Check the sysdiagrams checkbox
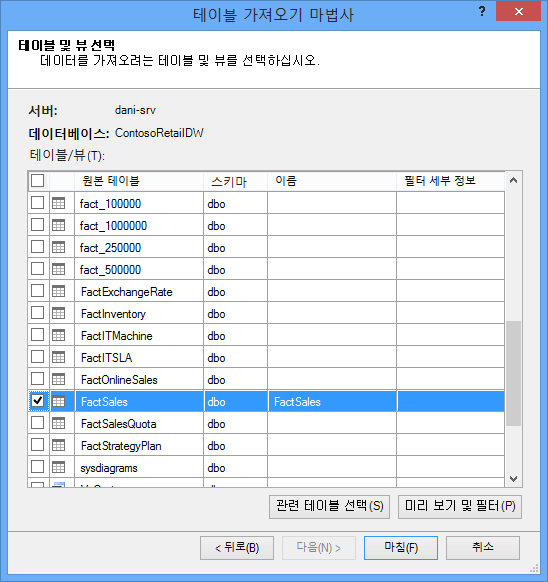Image resolution: width=548 pixels, height=582 pixels. (37, 467)
